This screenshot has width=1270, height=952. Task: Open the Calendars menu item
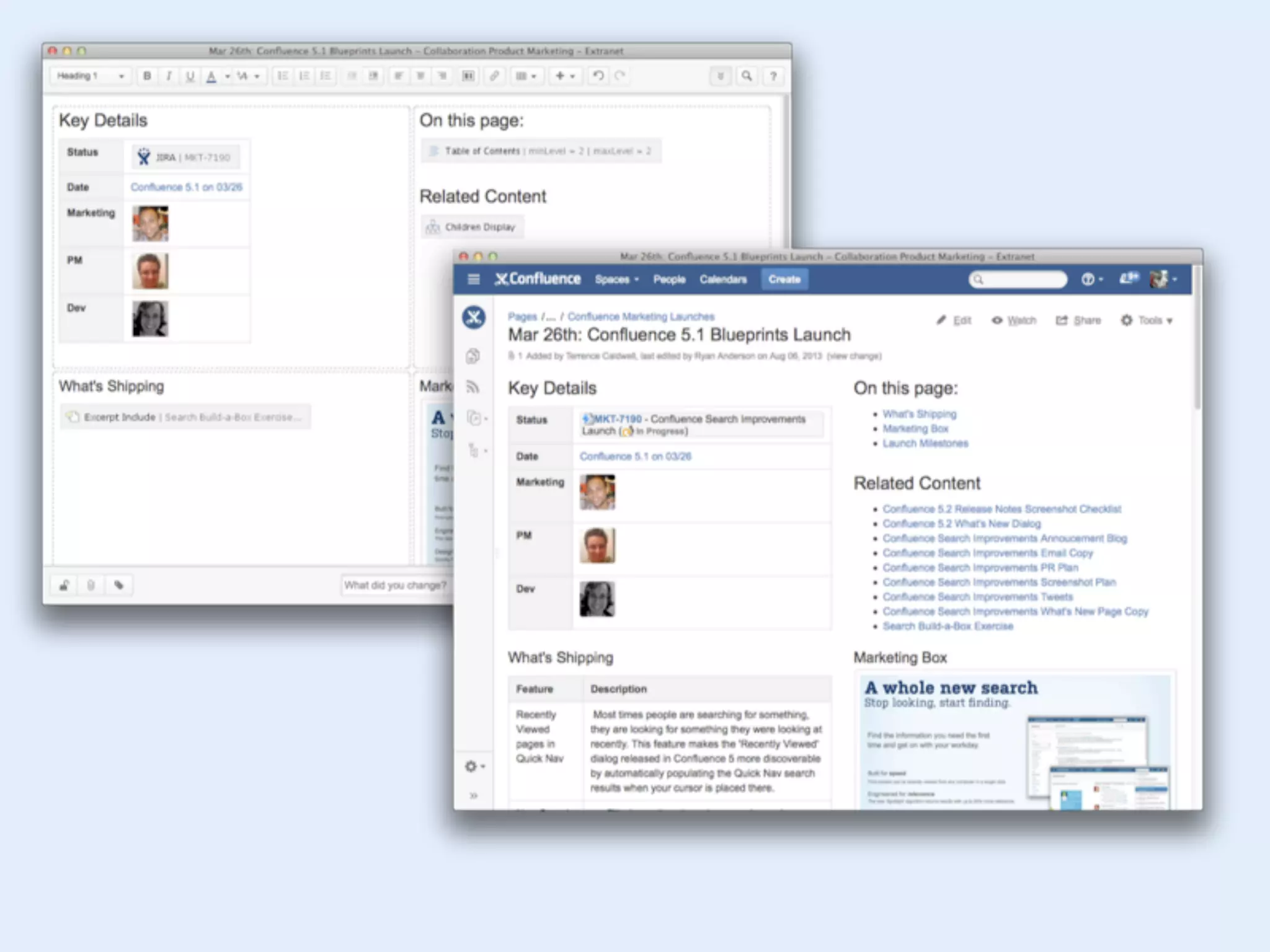tap(723, 280)
